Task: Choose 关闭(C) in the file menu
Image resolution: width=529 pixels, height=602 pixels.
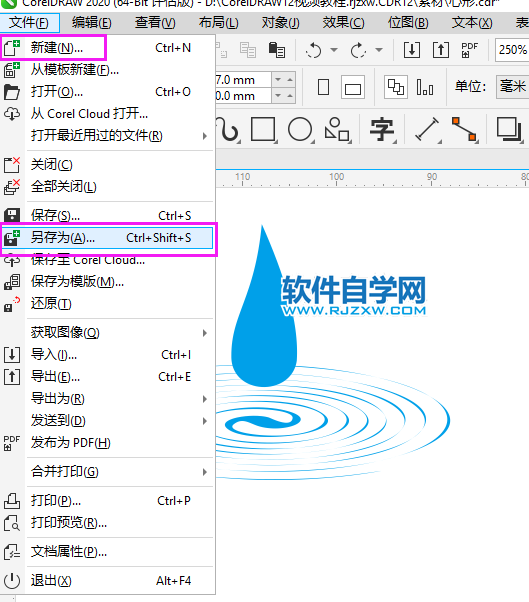Action: pyautogui.click(x=107, y=165)
